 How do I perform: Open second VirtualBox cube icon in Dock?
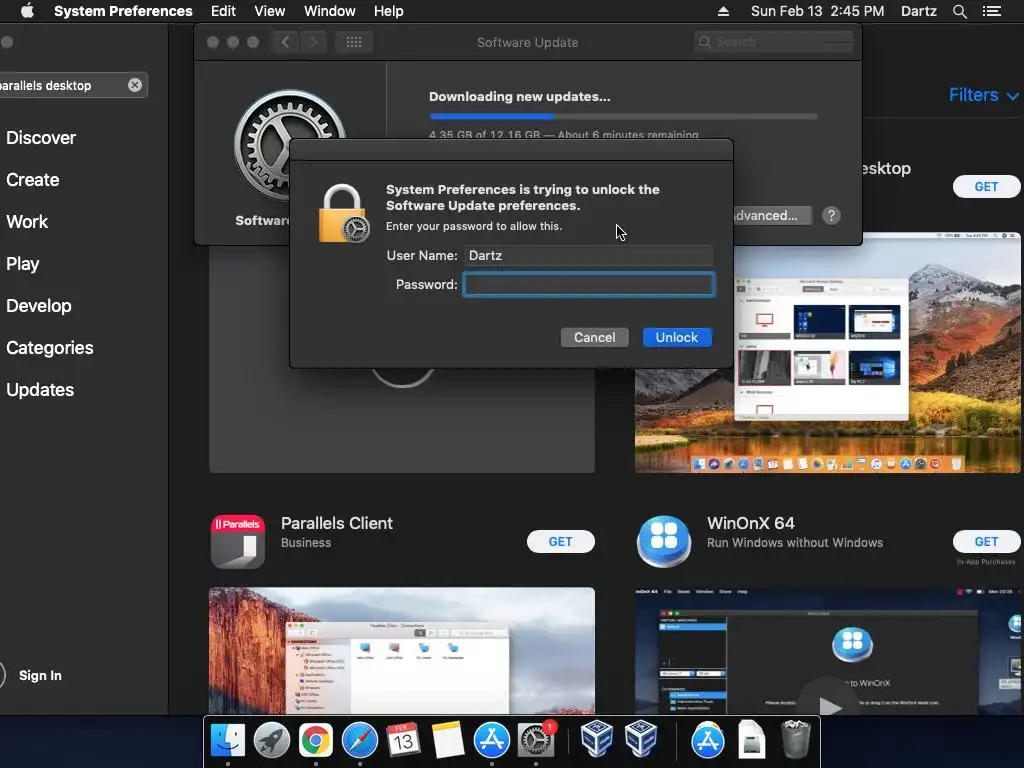point(641,739)
